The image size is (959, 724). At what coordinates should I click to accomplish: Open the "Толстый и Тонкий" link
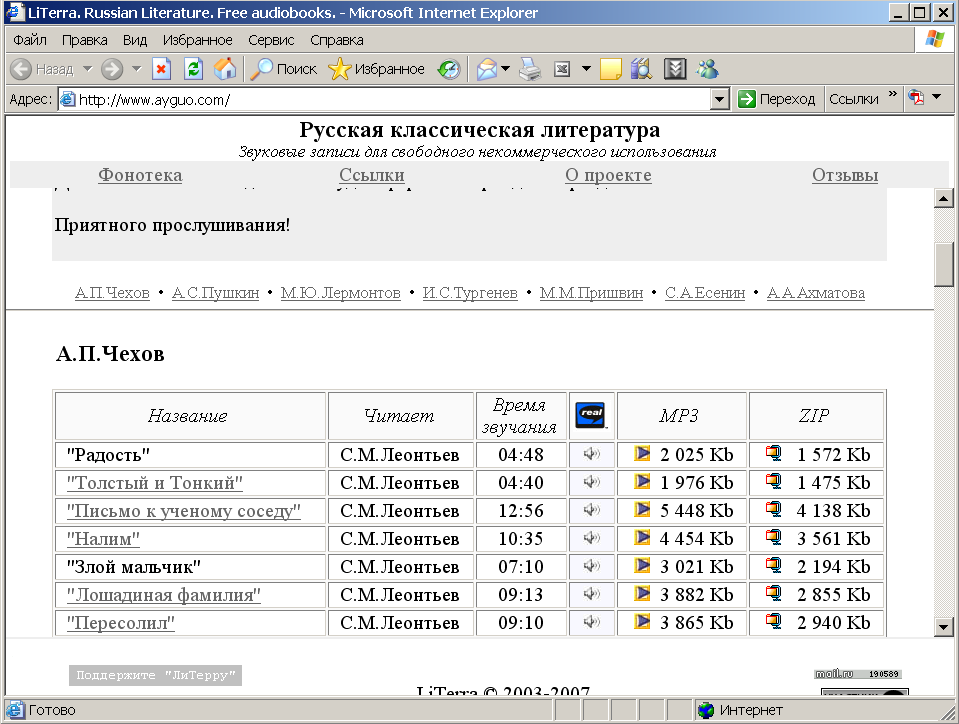pos(155,483)
